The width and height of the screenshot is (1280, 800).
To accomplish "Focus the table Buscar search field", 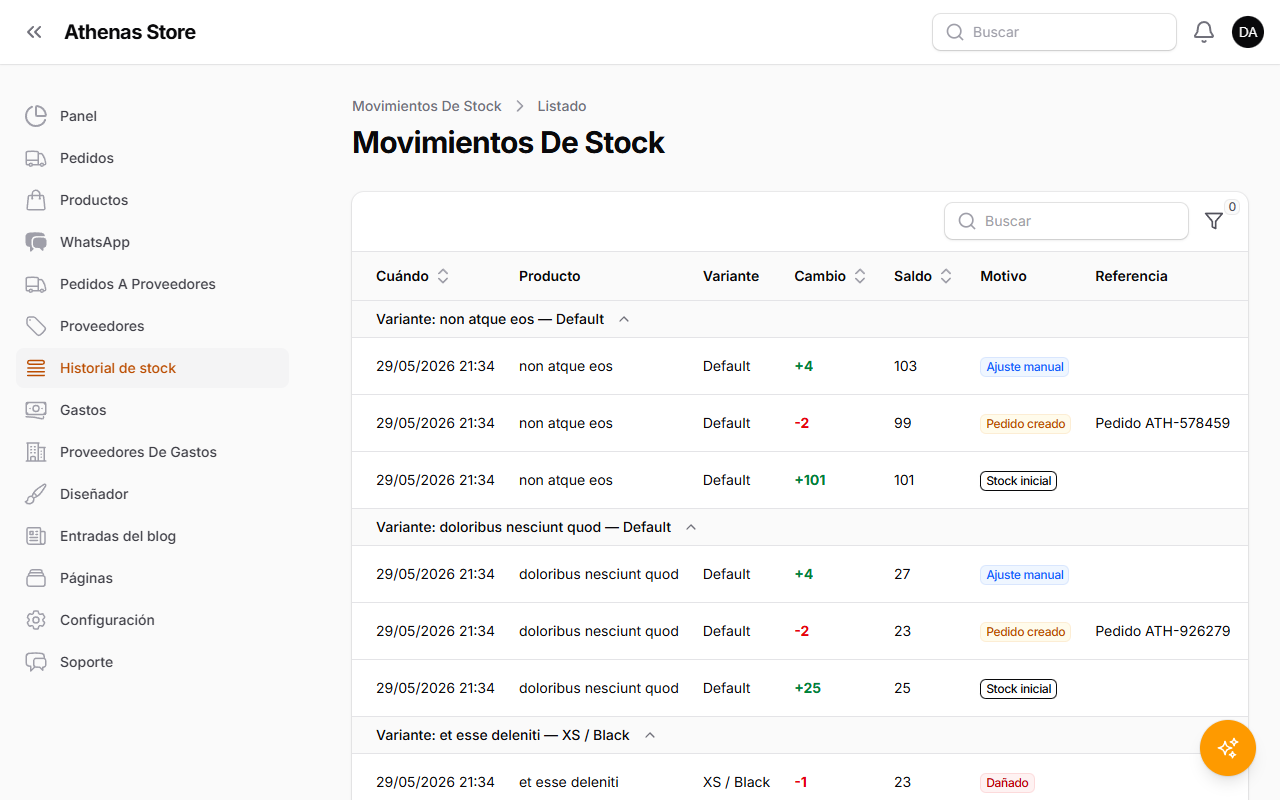I will click(x=1066, y=221).
